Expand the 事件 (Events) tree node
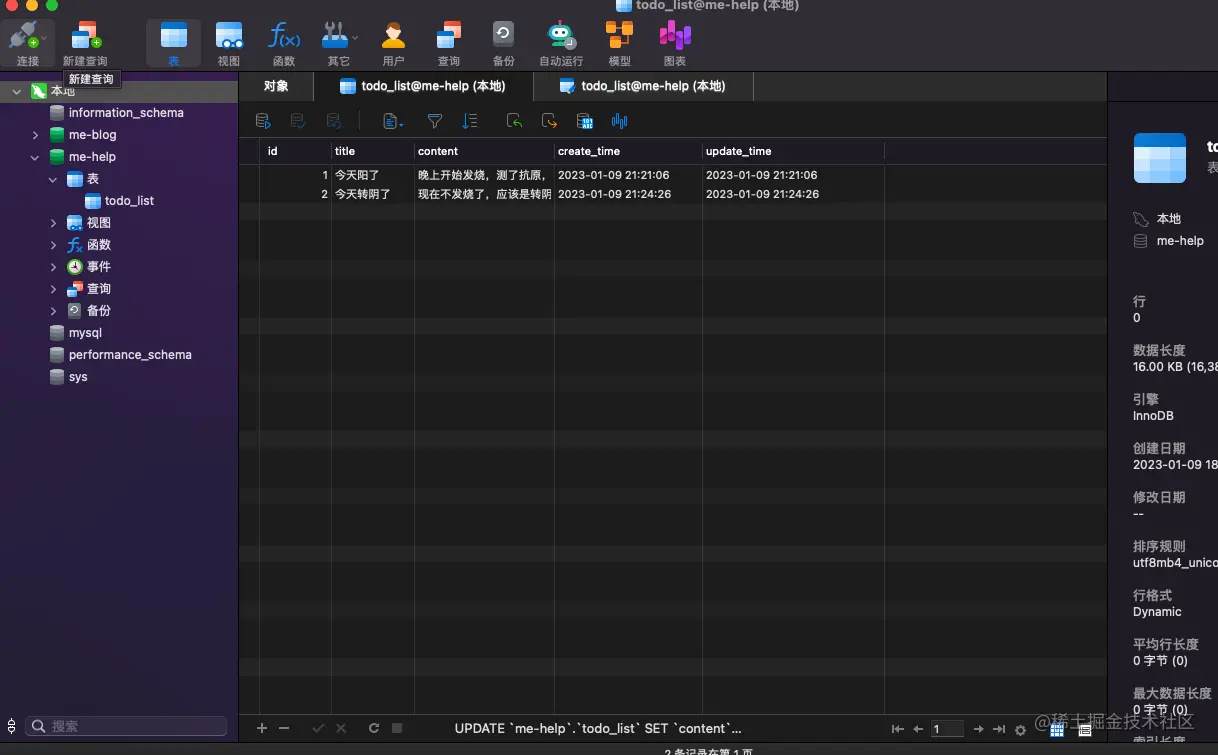The image size is (1218, 755). click(x=53, y=267)
